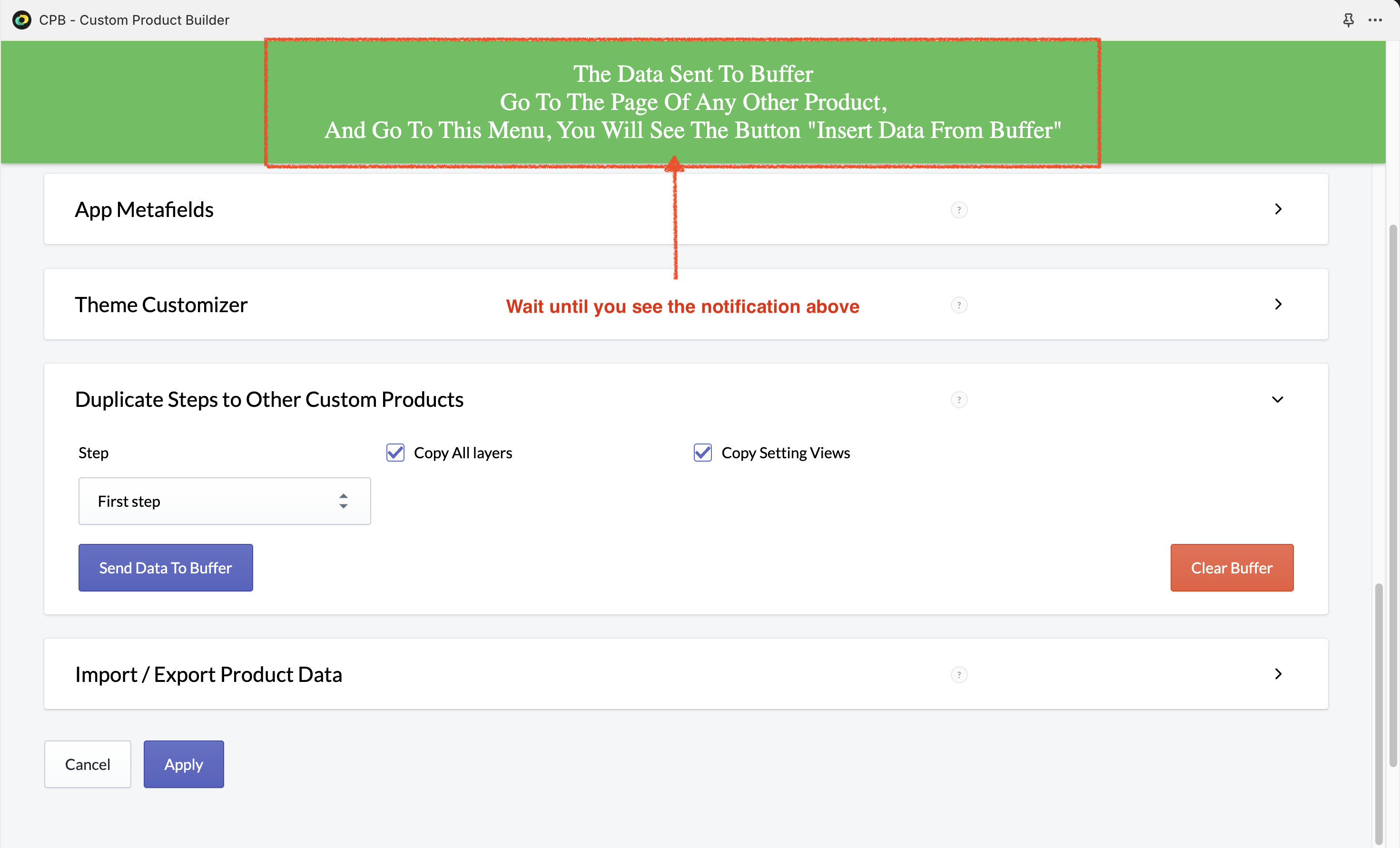Image resolution: width=1400 pixels, height=848 pixels.
Task: Open the three-dots more options menu
Action: 1375,20
